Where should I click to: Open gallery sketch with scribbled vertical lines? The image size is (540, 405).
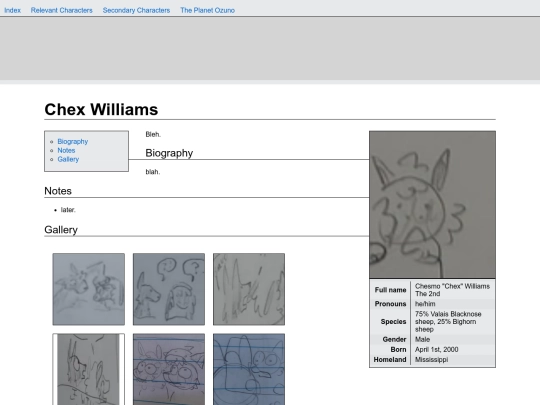(x=249, y=289)
